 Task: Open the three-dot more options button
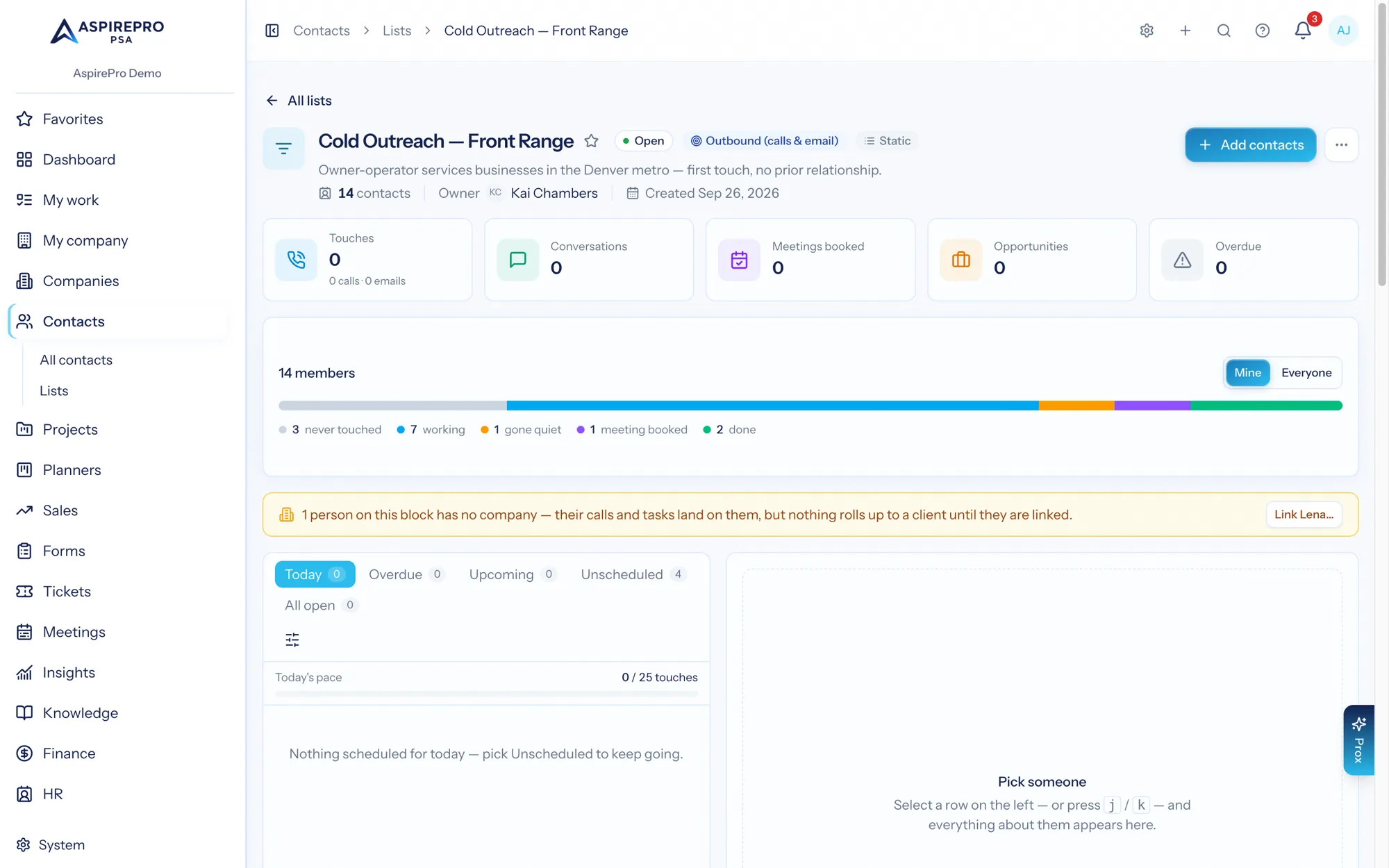(1341, 145)
